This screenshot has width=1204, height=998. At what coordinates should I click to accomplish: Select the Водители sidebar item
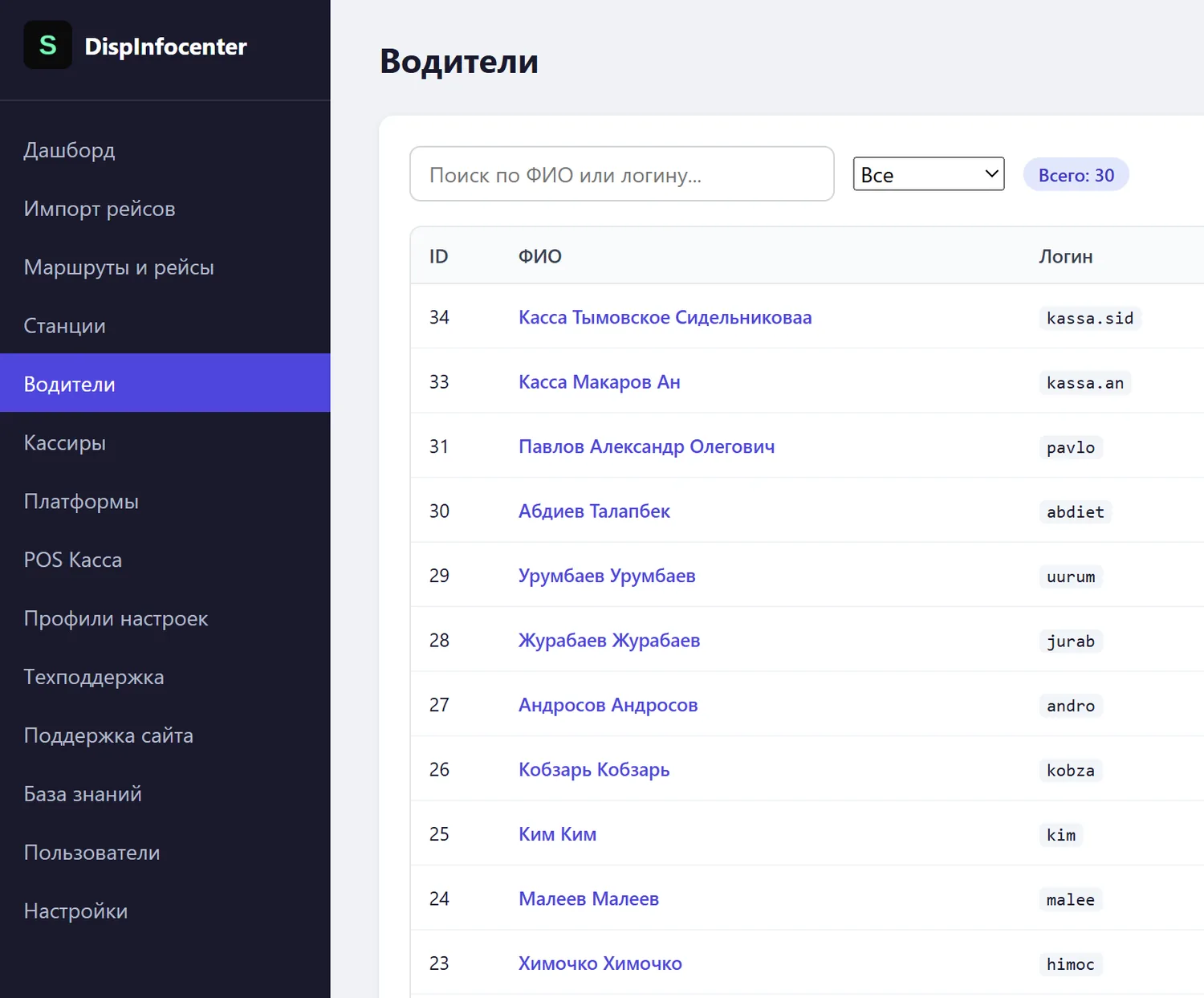(x=165, y=383)
